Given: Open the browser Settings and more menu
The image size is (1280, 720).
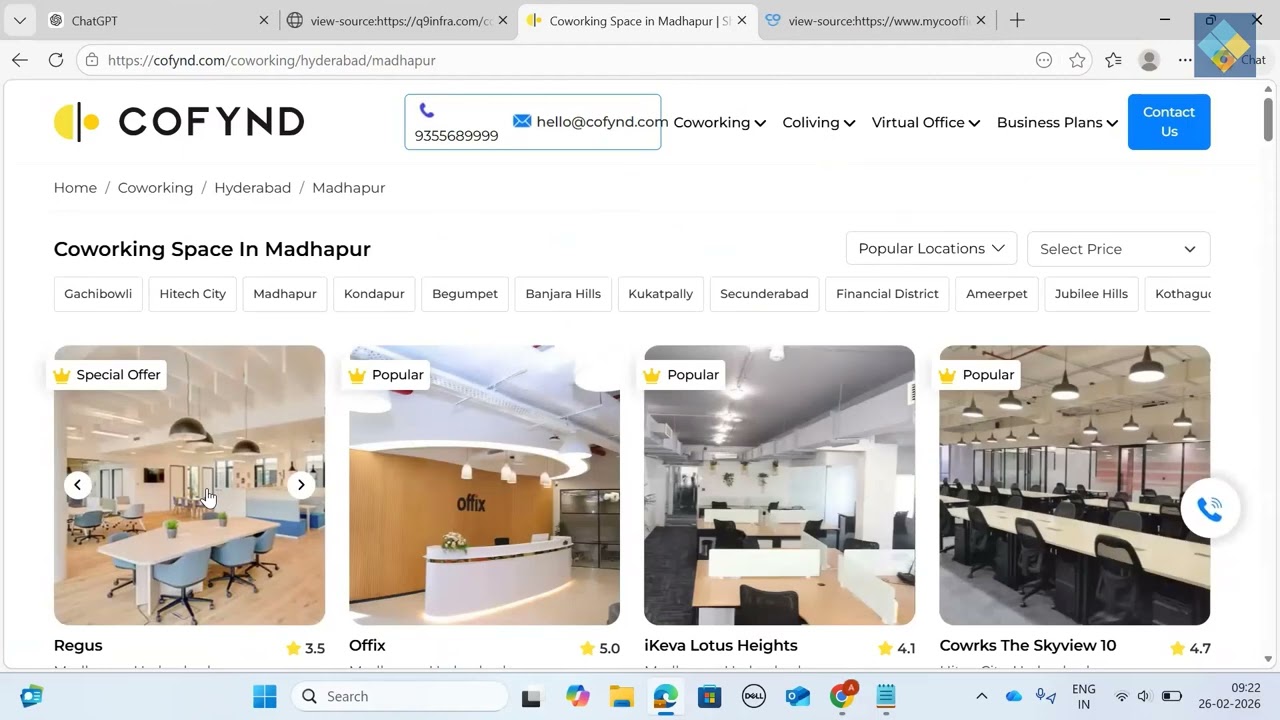Looking at the screenshot, I should click(x=1185, y=60).
